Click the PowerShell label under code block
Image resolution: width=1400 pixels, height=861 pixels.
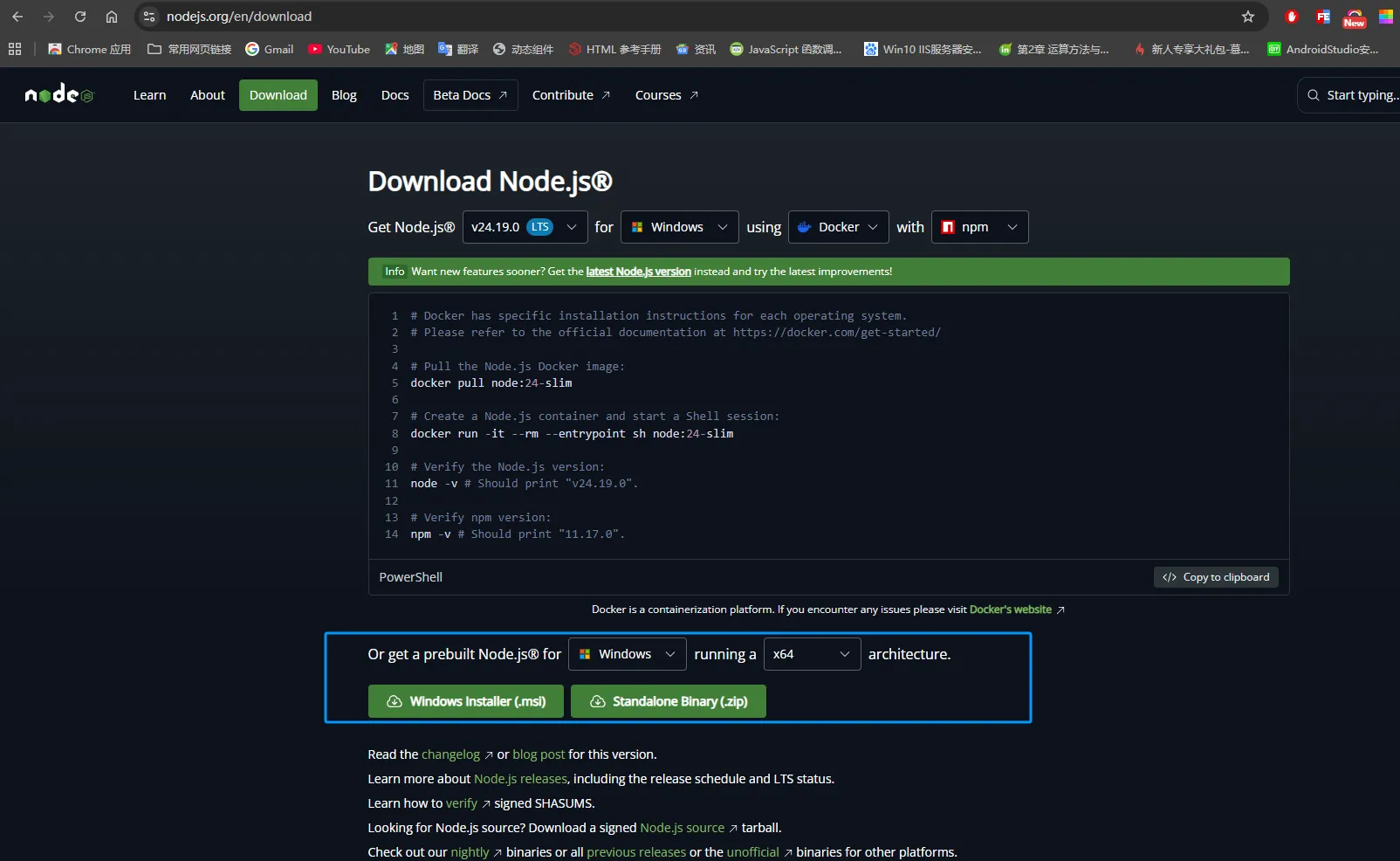[x=411, y=577]
